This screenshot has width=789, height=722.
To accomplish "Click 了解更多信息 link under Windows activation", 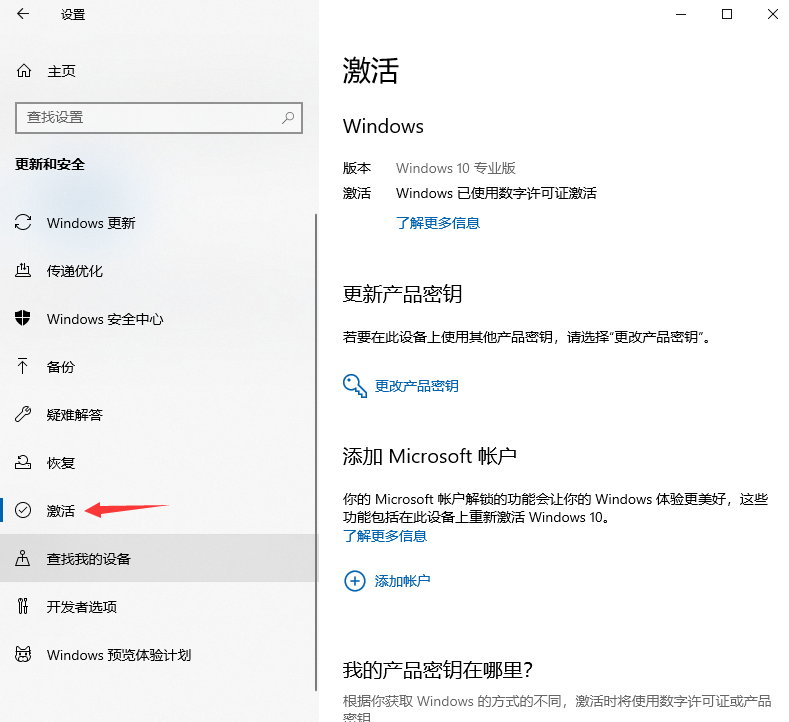I will tap(438, 223).
